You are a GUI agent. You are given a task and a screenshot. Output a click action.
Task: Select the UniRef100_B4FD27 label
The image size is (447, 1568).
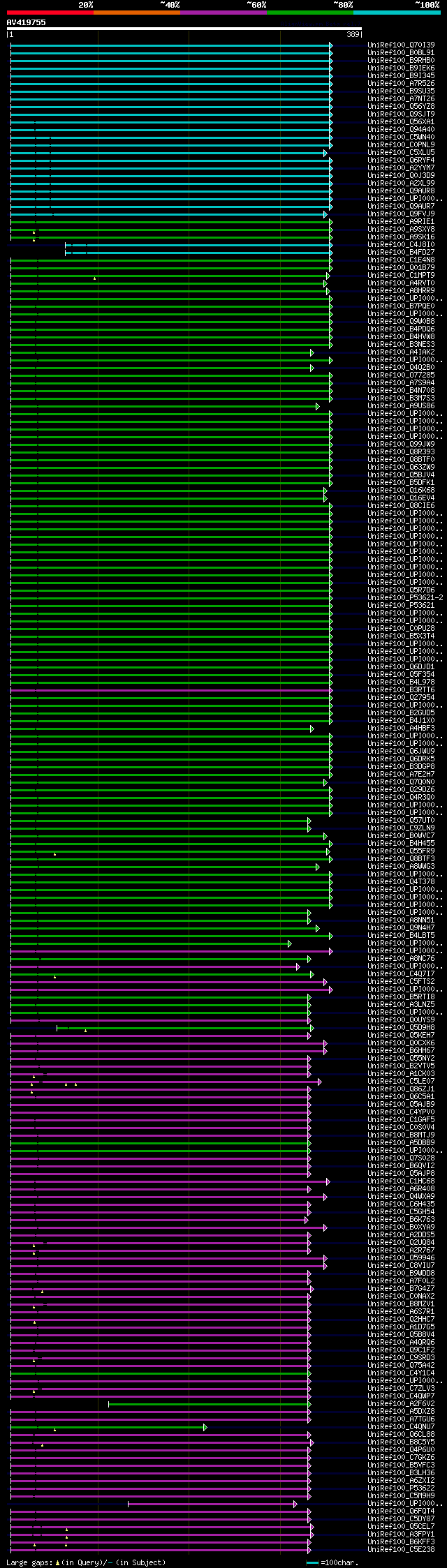401,252
